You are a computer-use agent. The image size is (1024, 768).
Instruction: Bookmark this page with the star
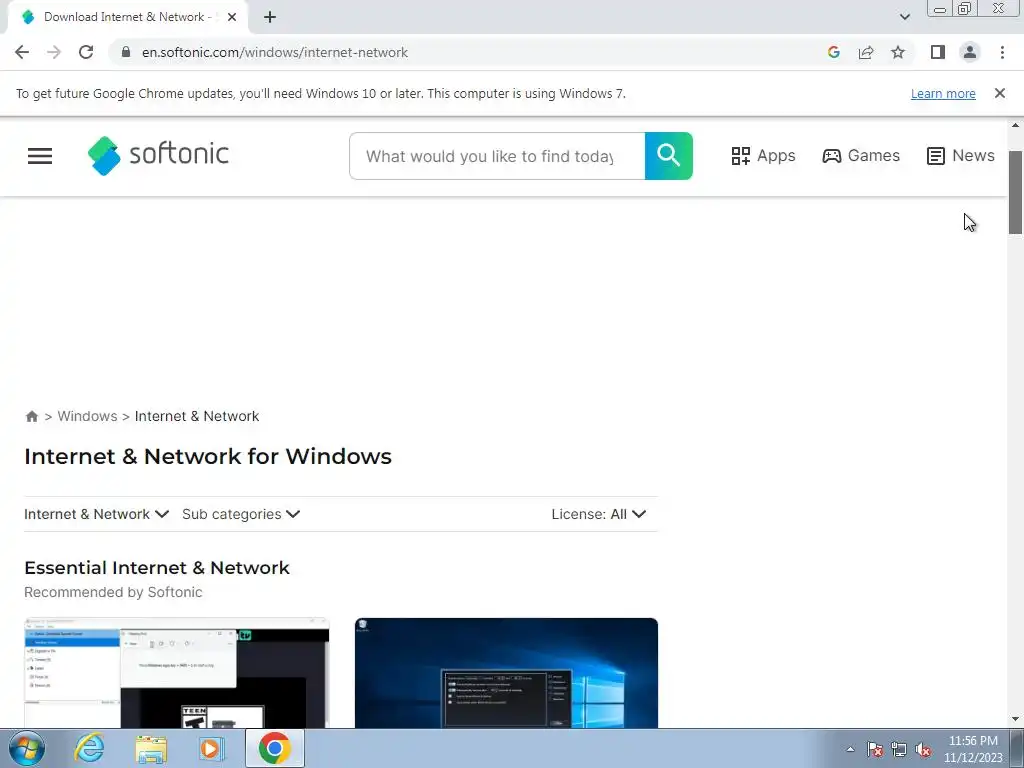pos(898,52)
